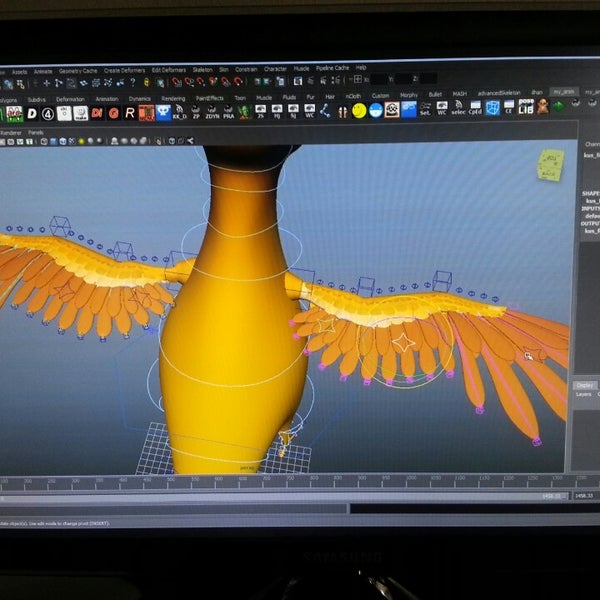The width and height of the screenshot is (600, 600).
Task: Run the Set. shelf script
Action: click(425, 109)
